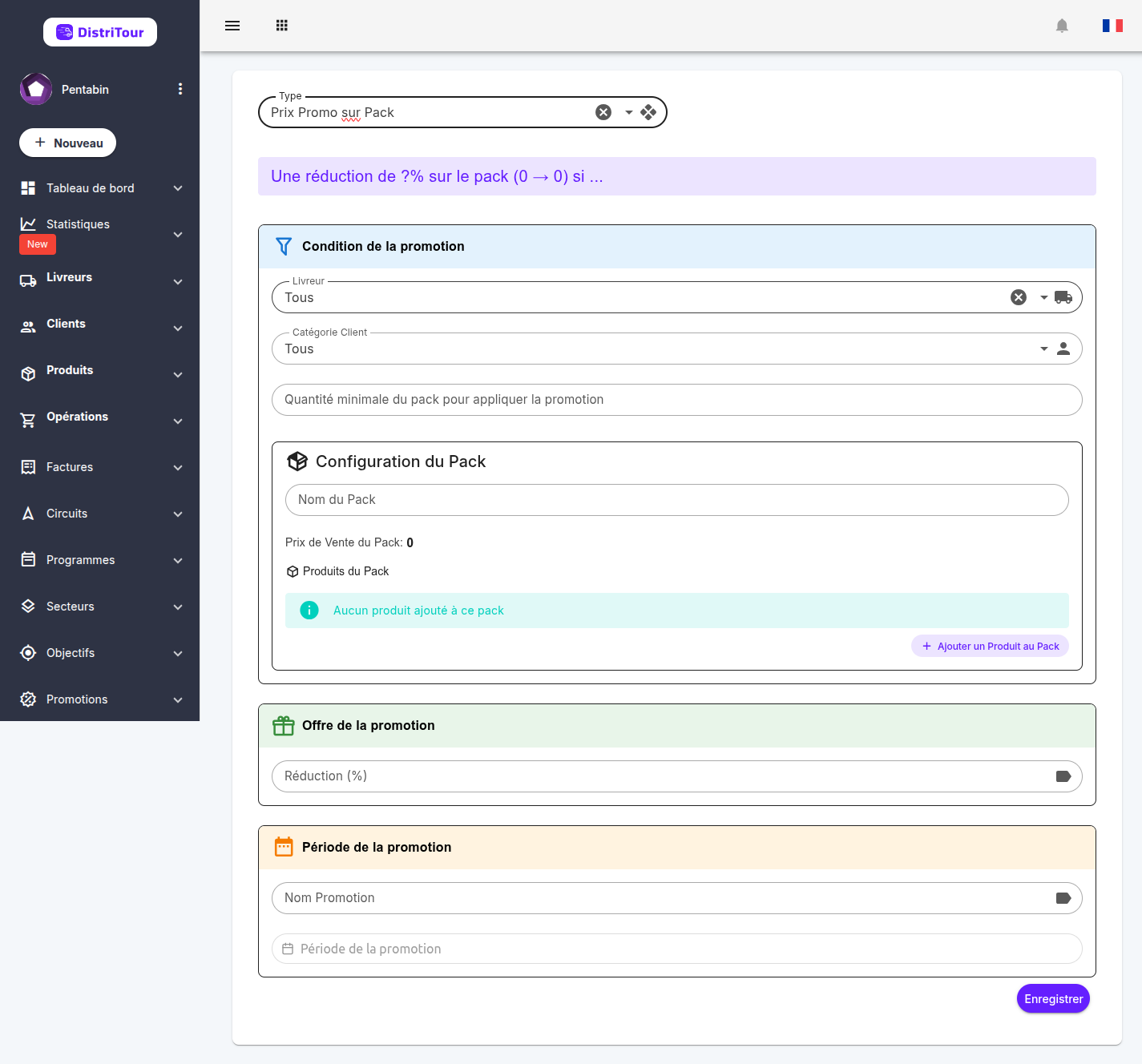This screenshot has width=1142, height=1064.
Task: Expand the Promotions chevron
Action: (x=178, y=700)
